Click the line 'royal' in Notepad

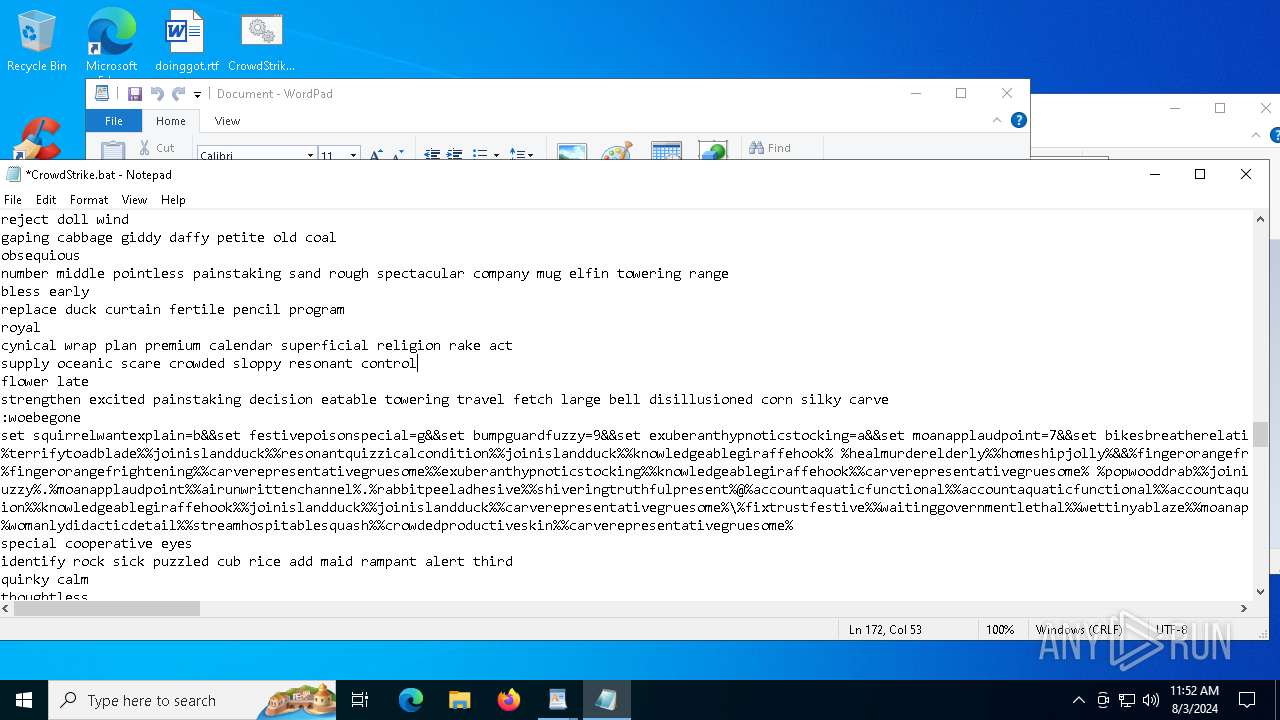[21, 327]
